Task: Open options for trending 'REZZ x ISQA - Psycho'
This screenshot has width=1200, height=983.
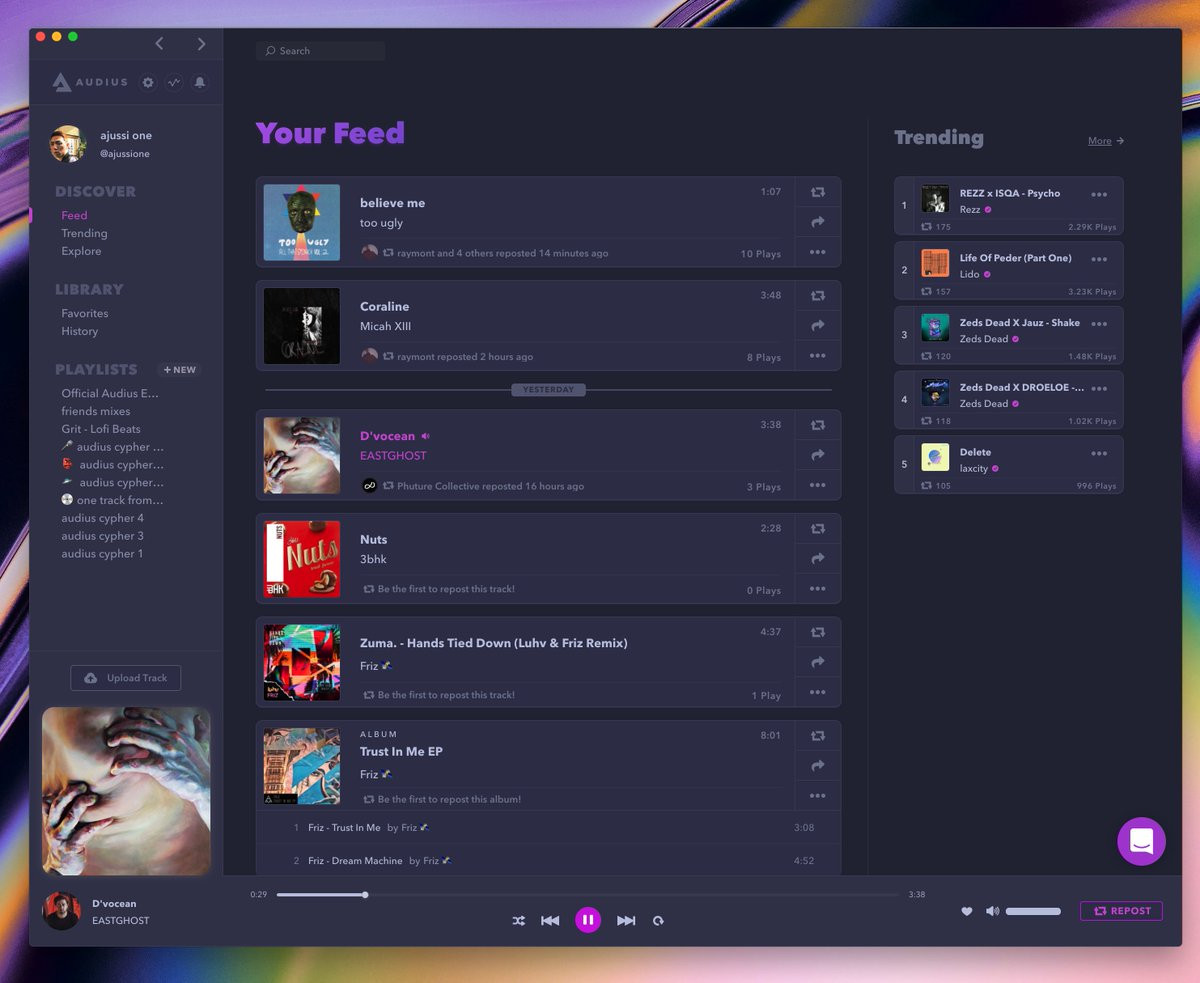Action: click(1099, 194)
